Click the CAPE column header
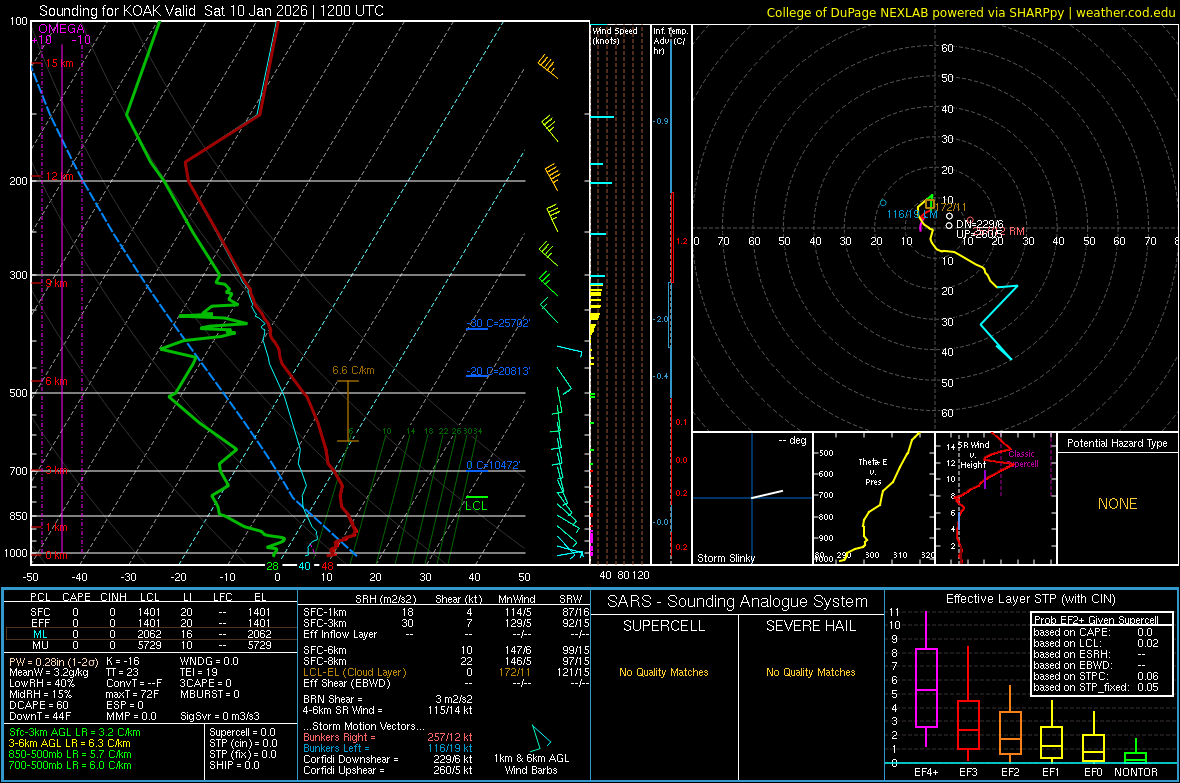 click(x=76, y=597)
